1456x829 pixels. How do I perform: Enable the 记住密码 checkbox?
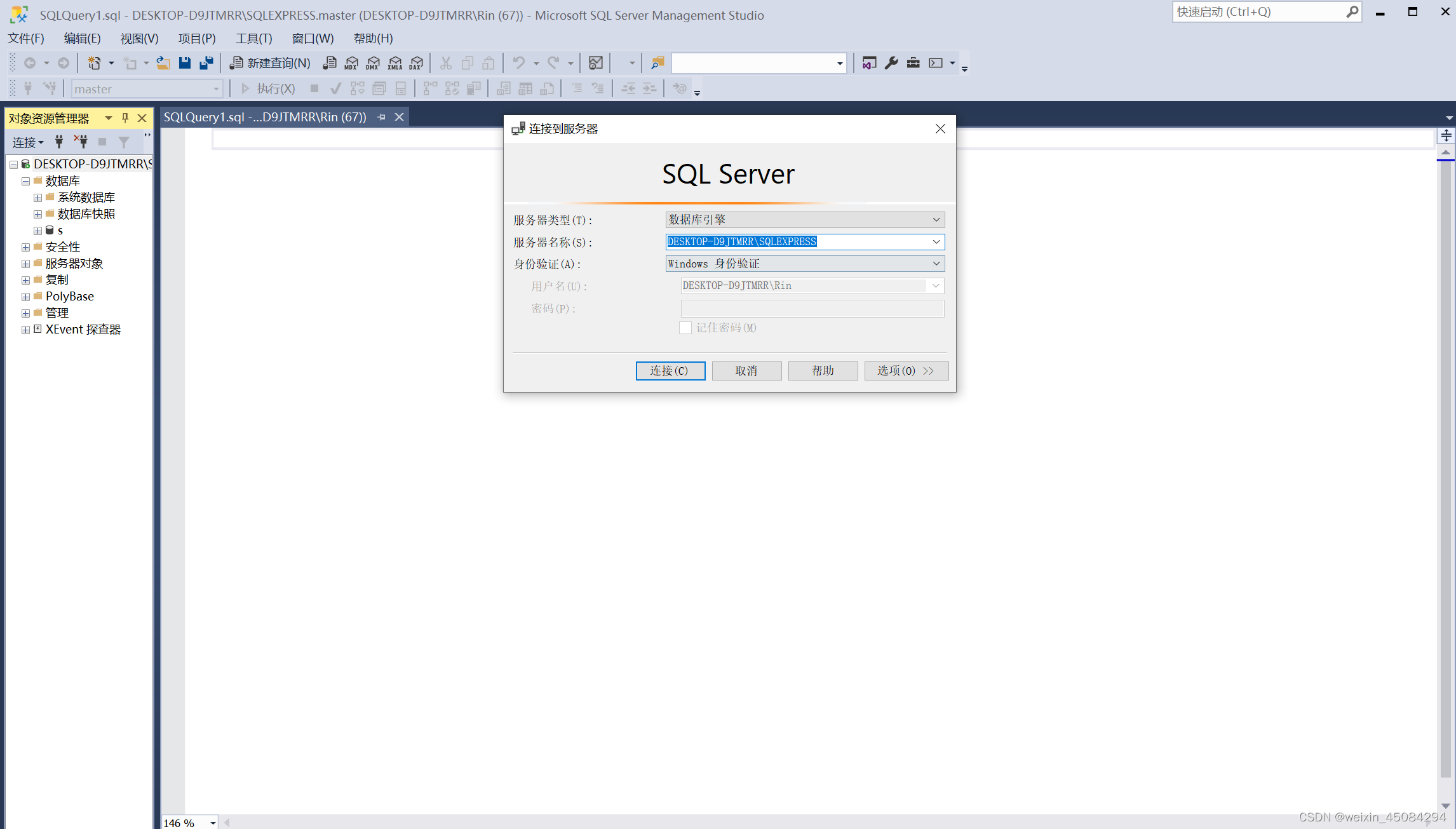click(x=685, y=328)
